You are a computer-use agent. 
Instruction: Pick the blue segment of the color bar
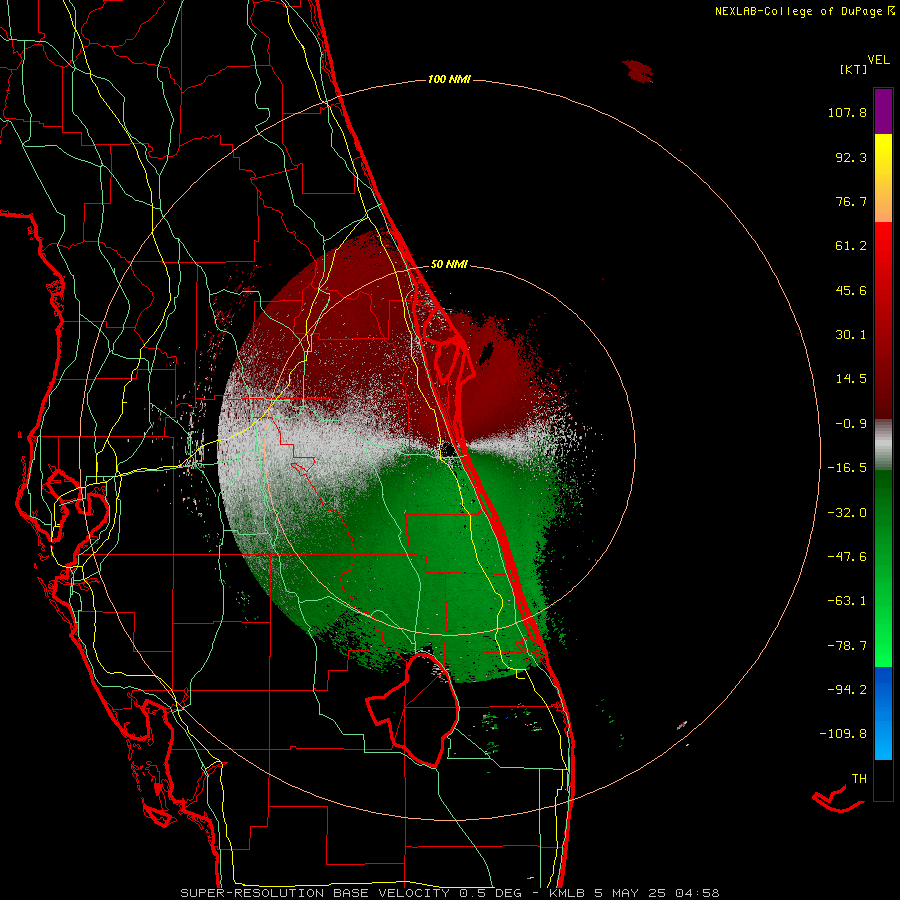[883, 713]
